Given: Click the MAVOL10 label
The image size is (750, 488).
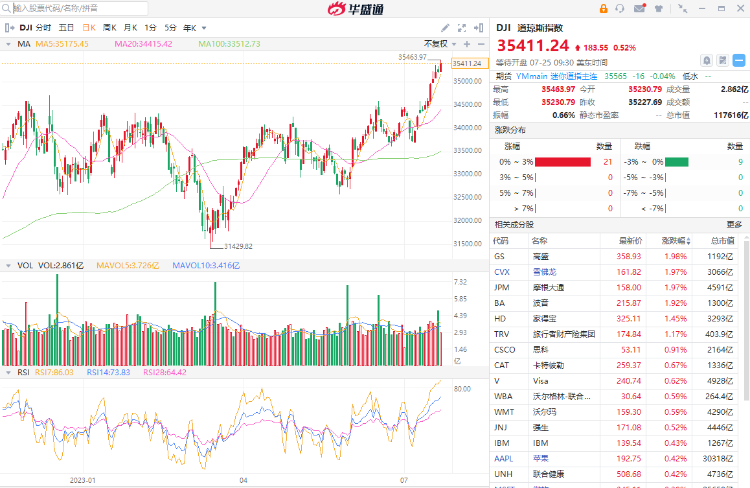Looking at the screenshot, I should tap(206, 266).
